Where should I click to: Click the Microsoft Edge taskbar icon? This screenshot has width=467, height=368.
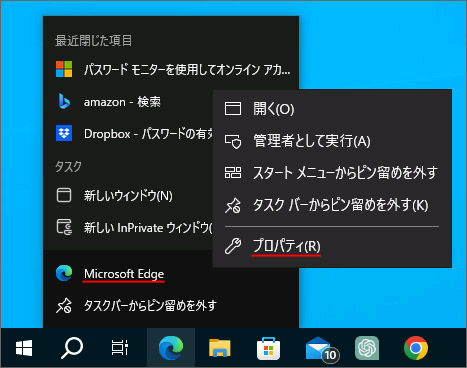tap(171, 348)
